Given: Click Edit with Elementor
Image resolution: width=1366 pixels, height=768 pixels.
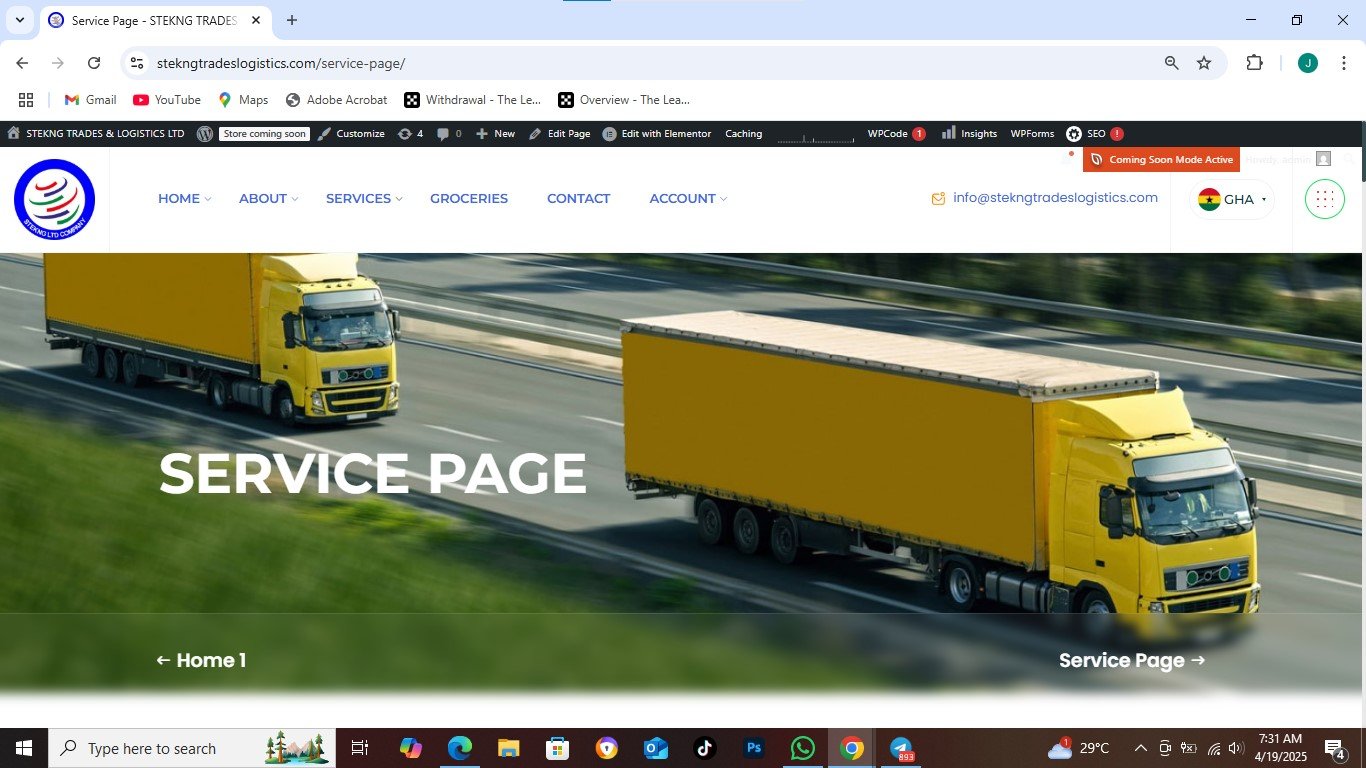Looking at the screenshot, I should [657, 134].
